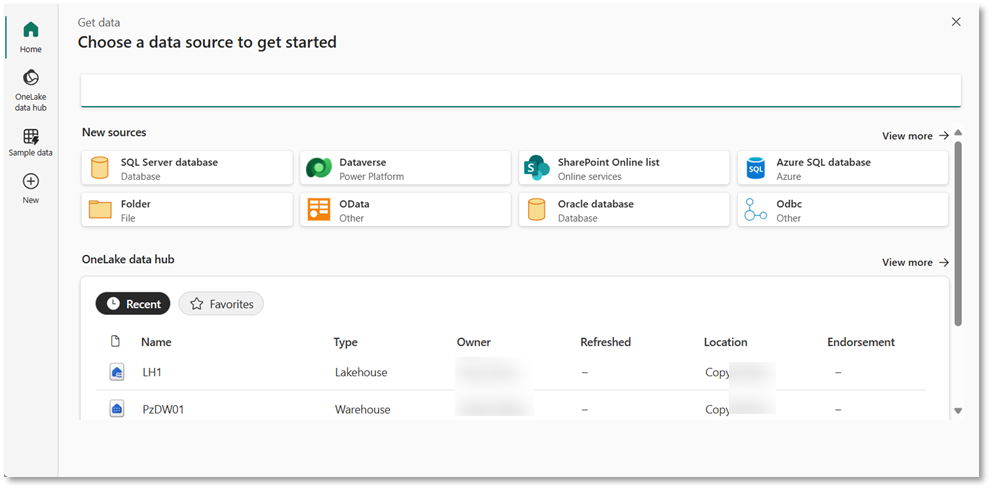Click the PzDW01 warehouse row icon
The image size is (992, 490).
pos(116,409)
